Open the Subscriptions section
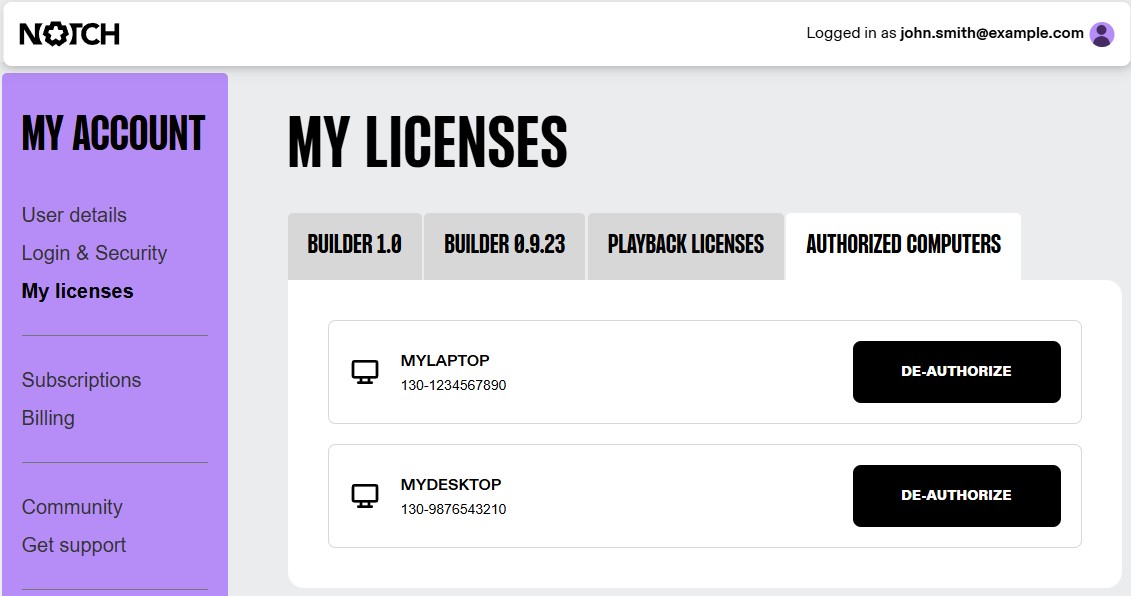Screen dimensions: 1131x596 click(x=81, y=380)
